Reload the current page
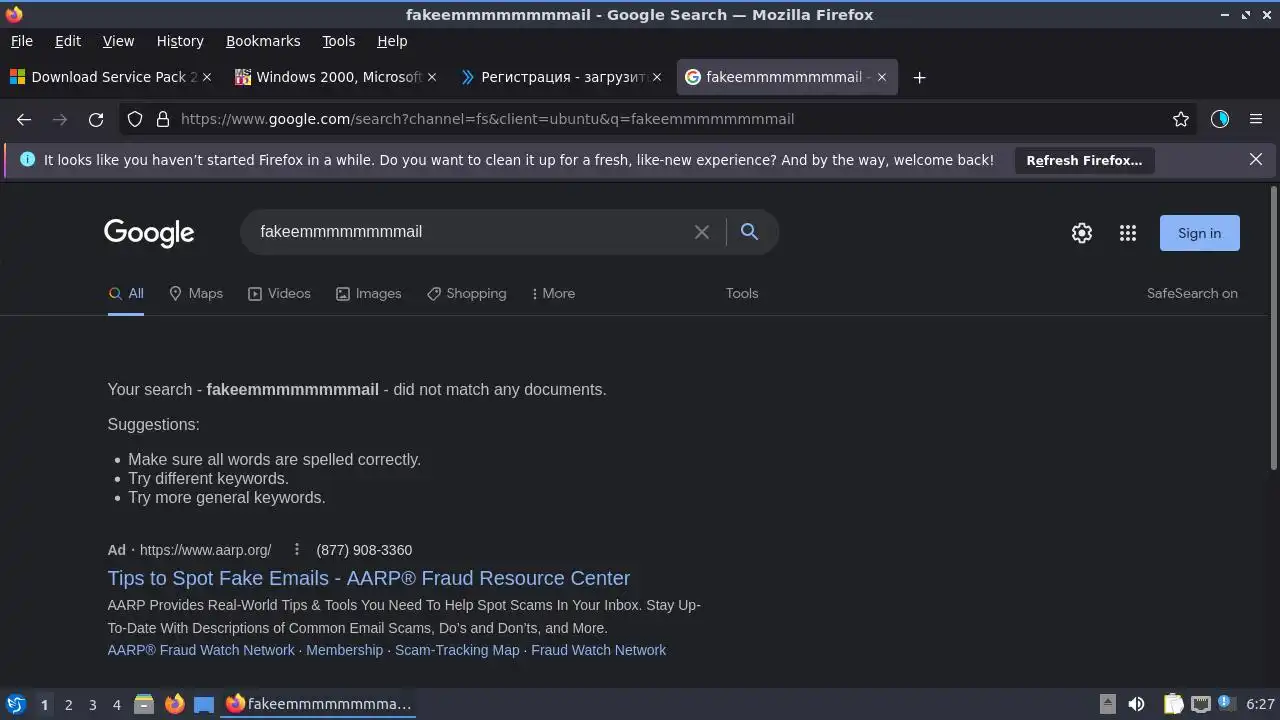This screenshot has width=1280, height=720. tap(96, 119)
